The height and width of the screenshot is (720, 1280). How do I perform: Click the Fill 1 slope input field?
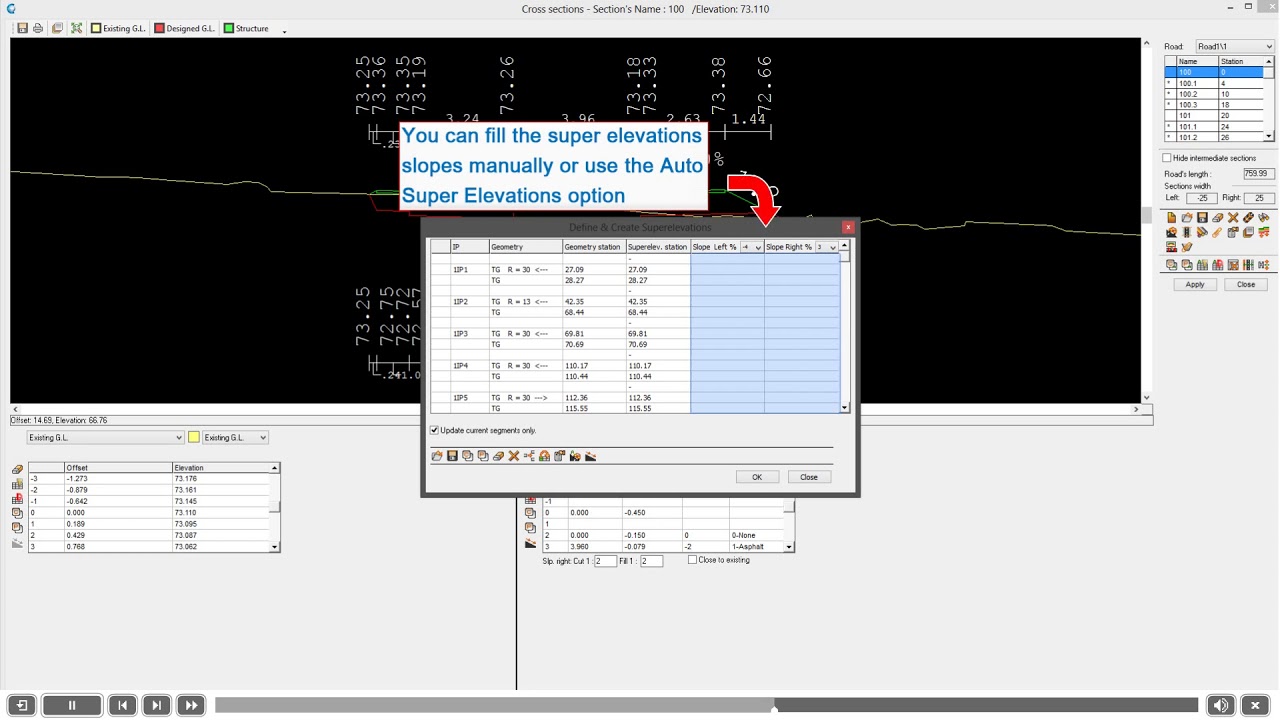point(651,561)
